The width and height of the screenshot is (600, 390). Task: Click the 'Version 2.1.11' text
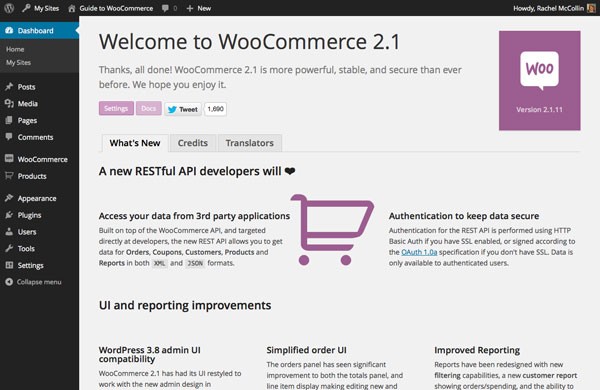tap(539, 109)
